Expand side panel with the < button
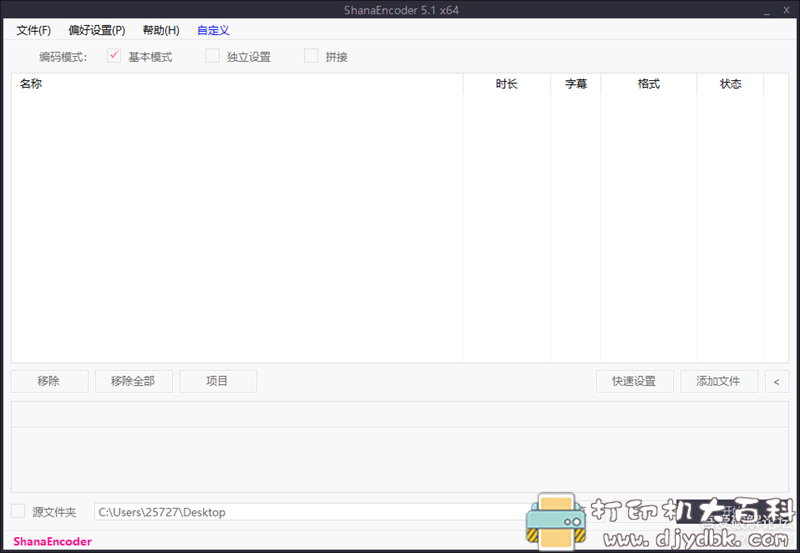Viewport: 800px width, 553px height. pyautogui.click(x=777, y=381)
